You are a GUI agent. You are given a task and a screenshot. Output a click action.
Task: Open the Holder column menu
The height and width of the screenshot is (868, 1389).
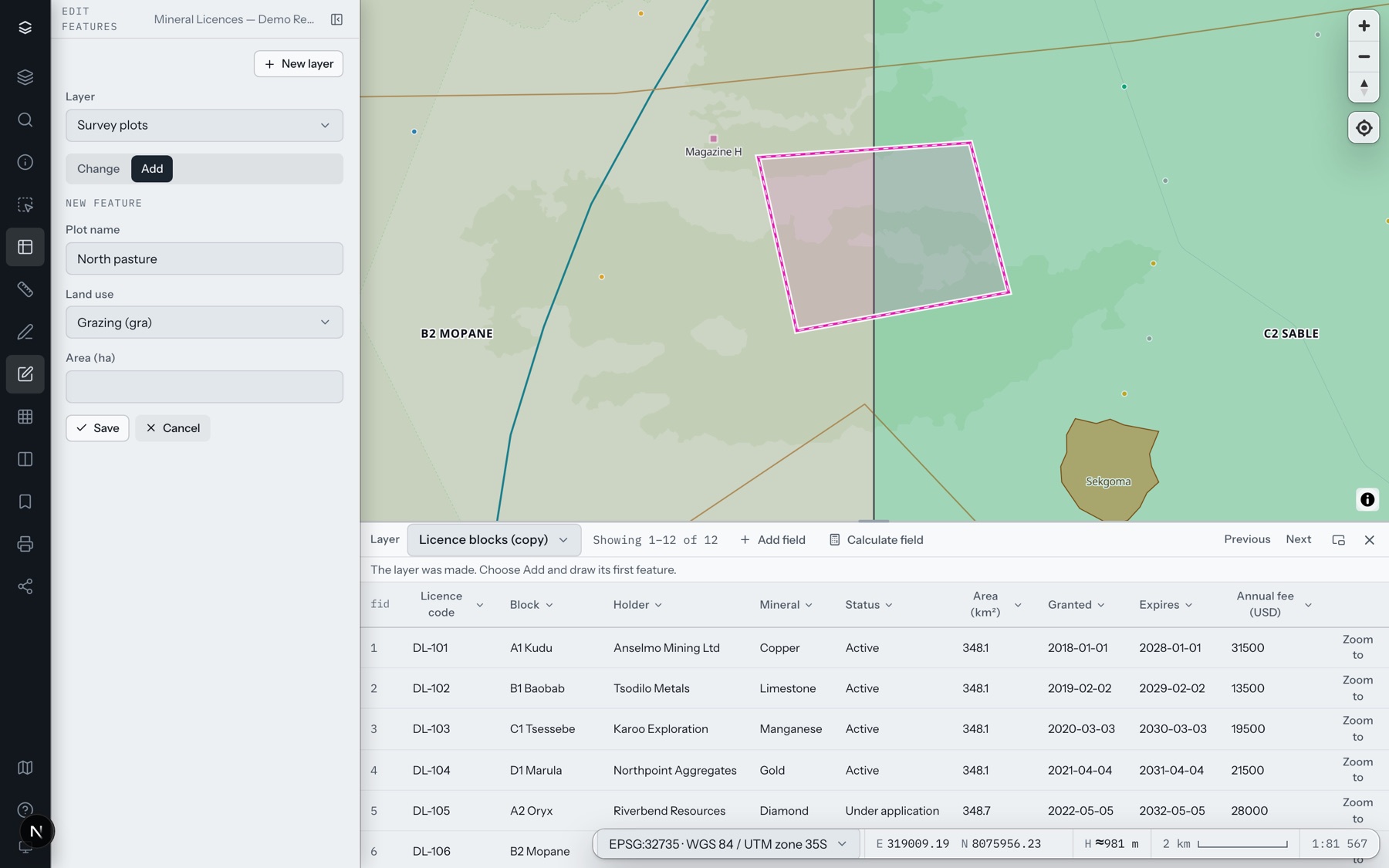coord(658,606)
